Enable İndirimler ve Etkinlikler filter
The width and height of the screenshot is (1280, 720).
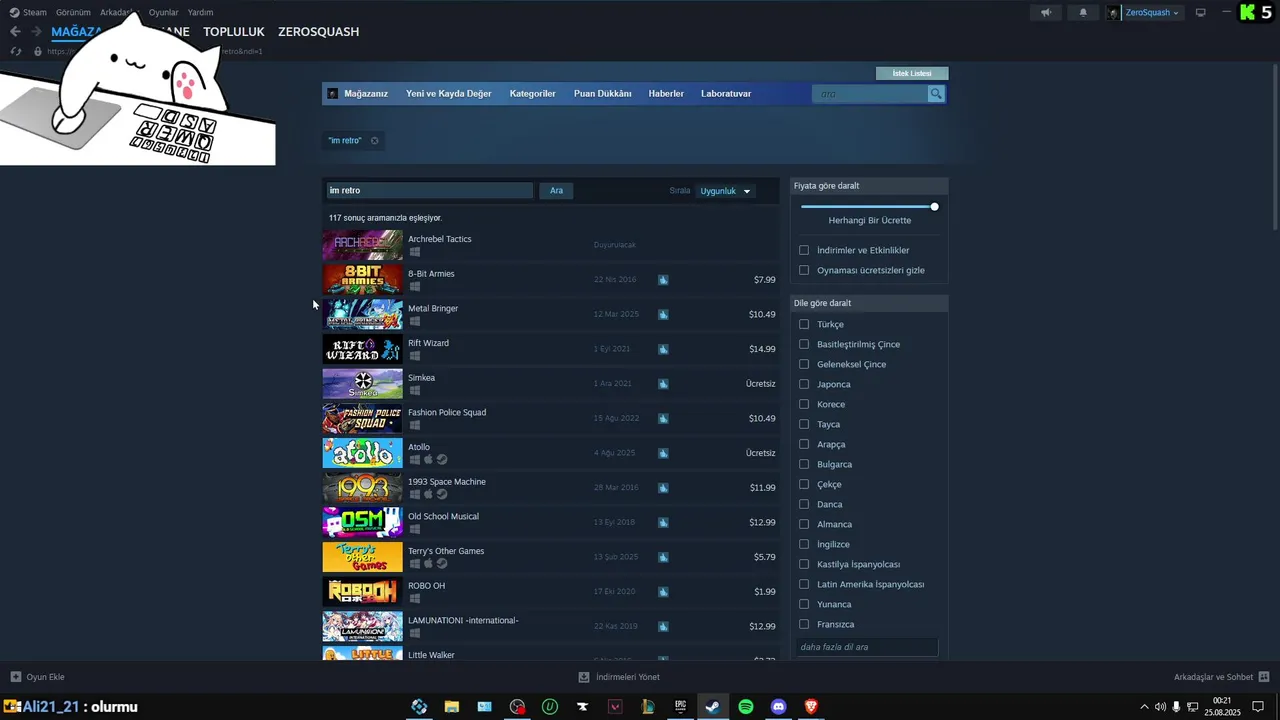pos(804,250)
